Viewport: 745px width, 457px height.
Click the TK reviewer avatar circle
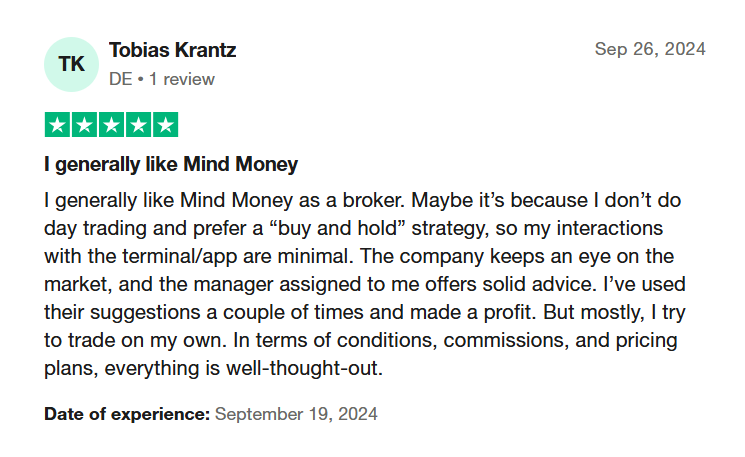click(71, 64)
